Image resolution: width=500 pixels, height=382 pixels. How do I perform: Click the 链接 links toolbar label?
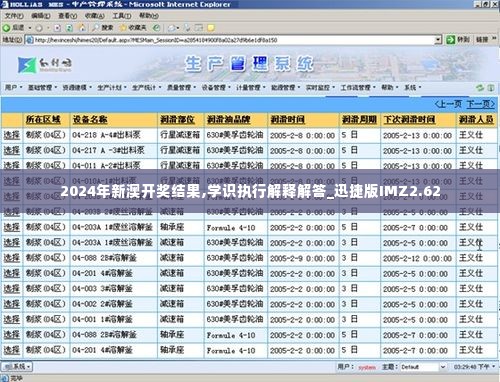[482, 40]
